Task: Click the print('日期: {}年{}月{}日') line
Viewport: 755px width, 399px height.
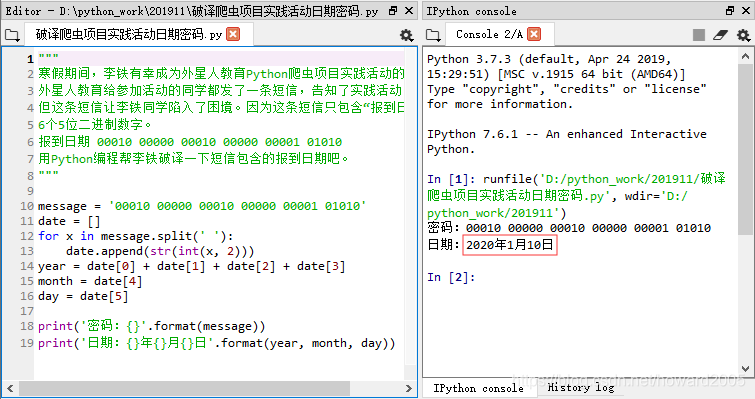Action: tap(217, 343)
